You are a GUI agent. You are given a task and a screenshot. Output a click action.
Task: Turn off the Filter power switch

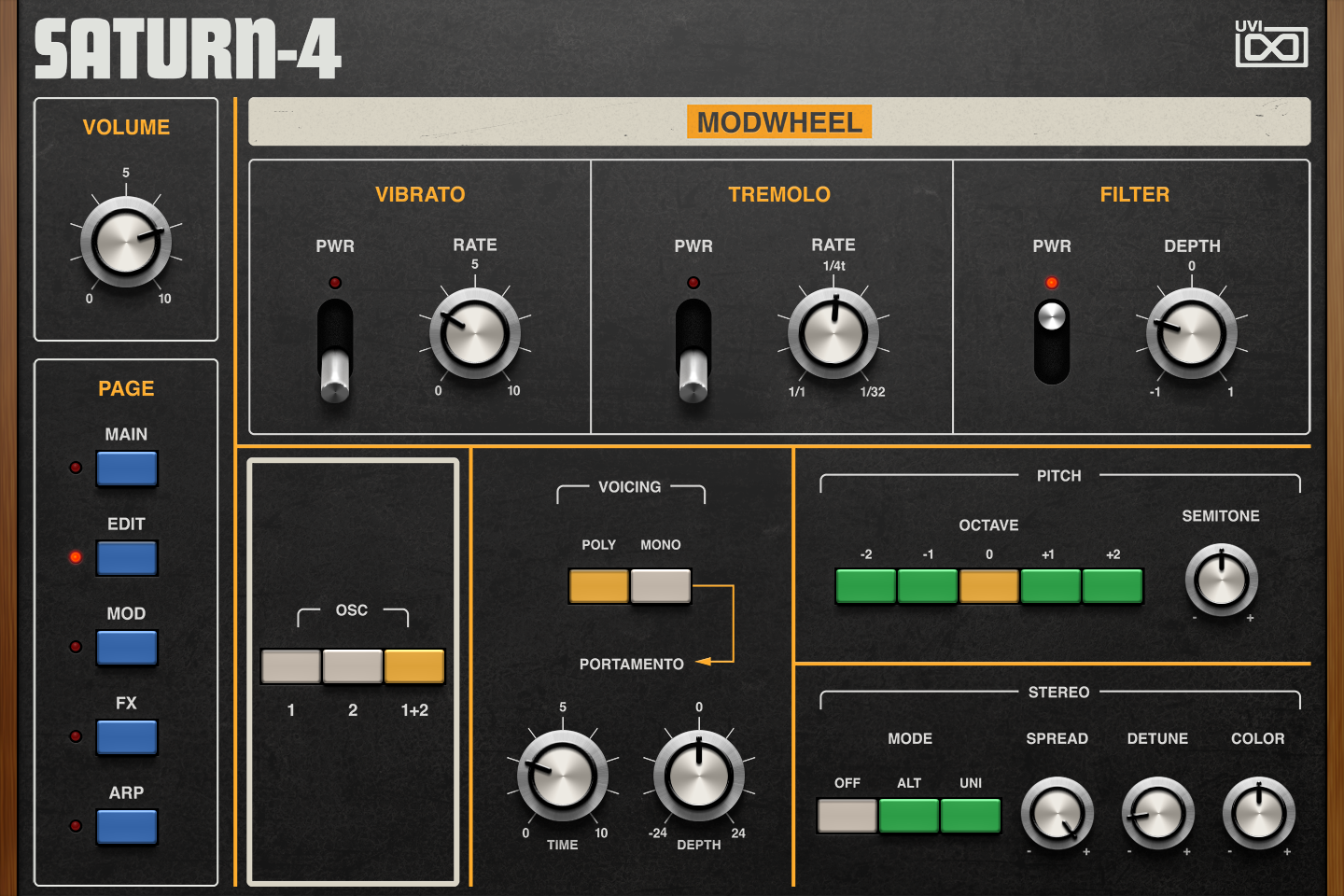(x=1052, y=342)
